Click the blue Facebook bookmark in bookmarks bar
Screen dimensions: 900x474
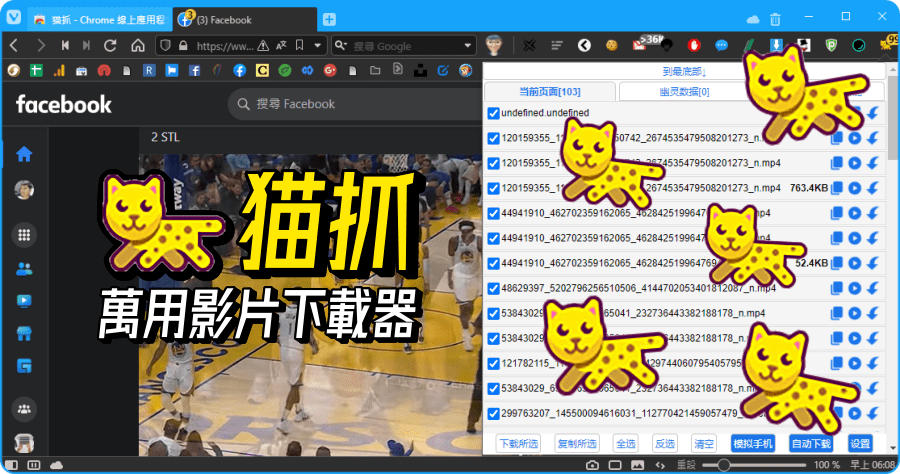[x=239, y=71]
